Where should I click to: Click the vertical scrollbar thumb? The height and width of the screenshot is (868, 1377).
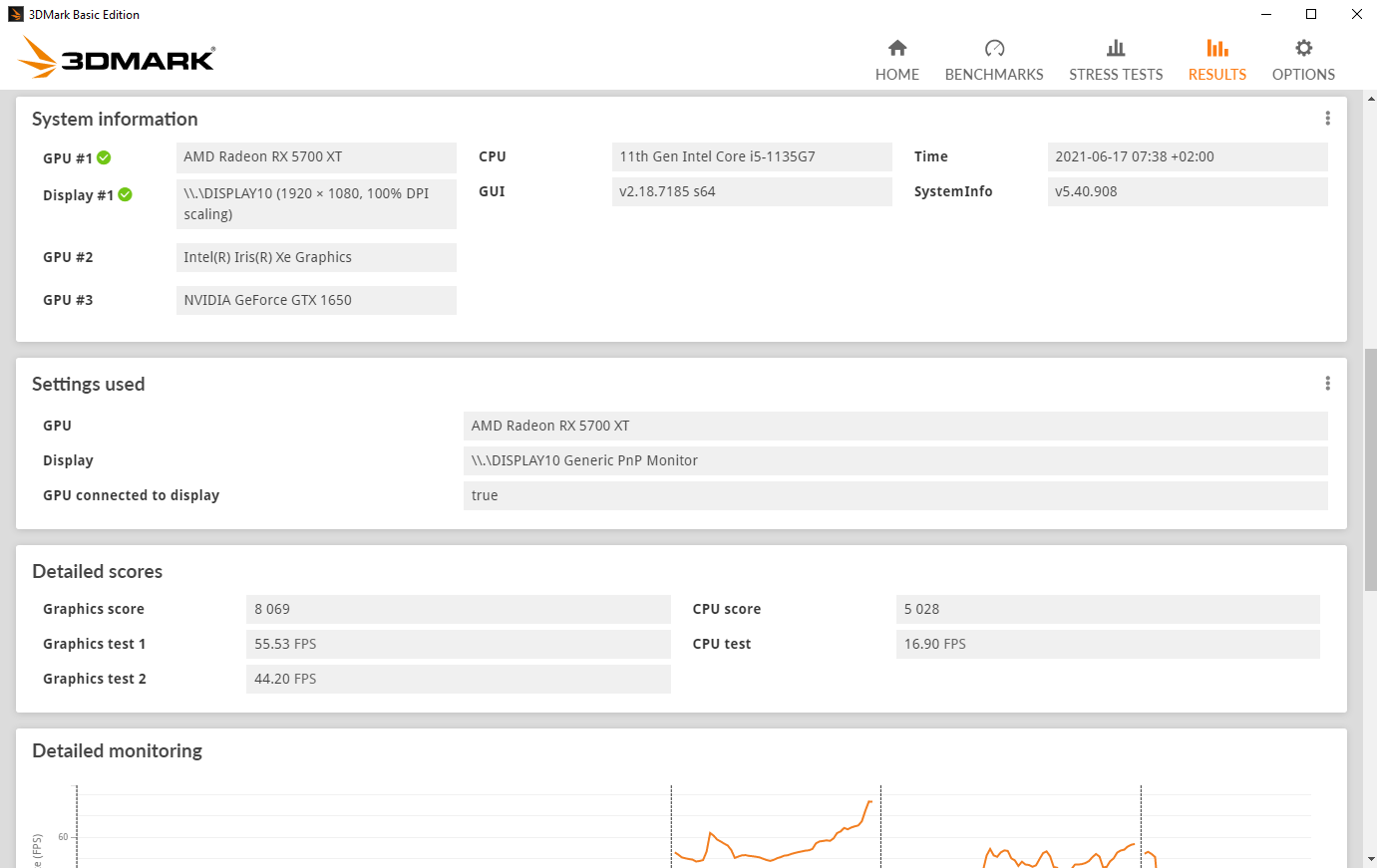point(1371,470)
